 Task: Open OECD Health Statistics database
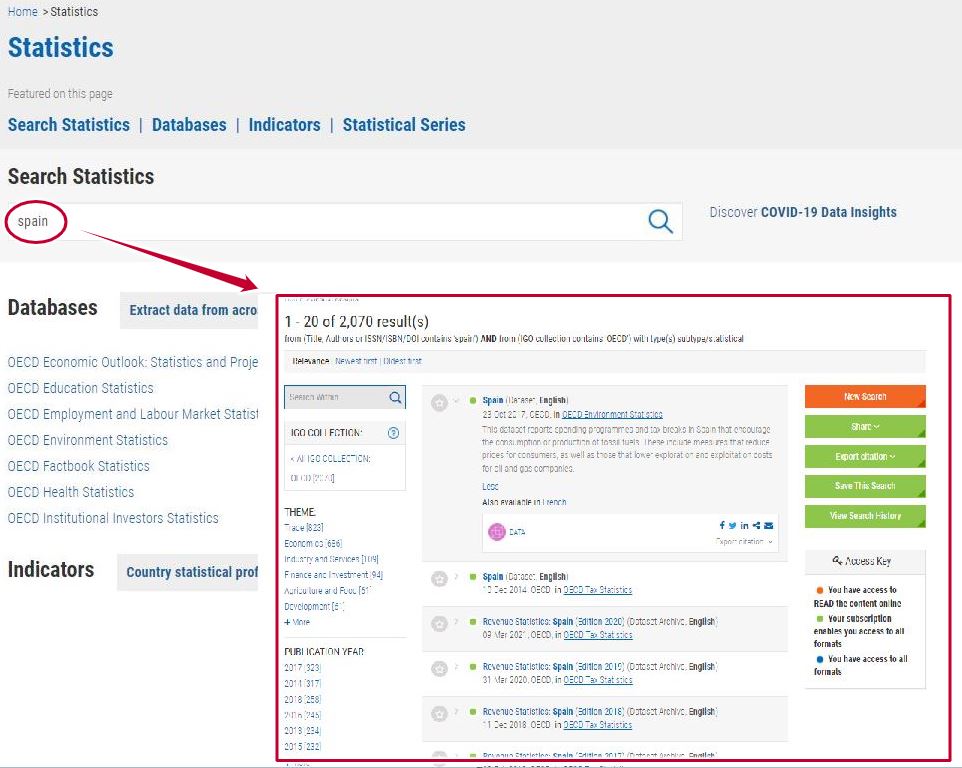click(71, 492)
